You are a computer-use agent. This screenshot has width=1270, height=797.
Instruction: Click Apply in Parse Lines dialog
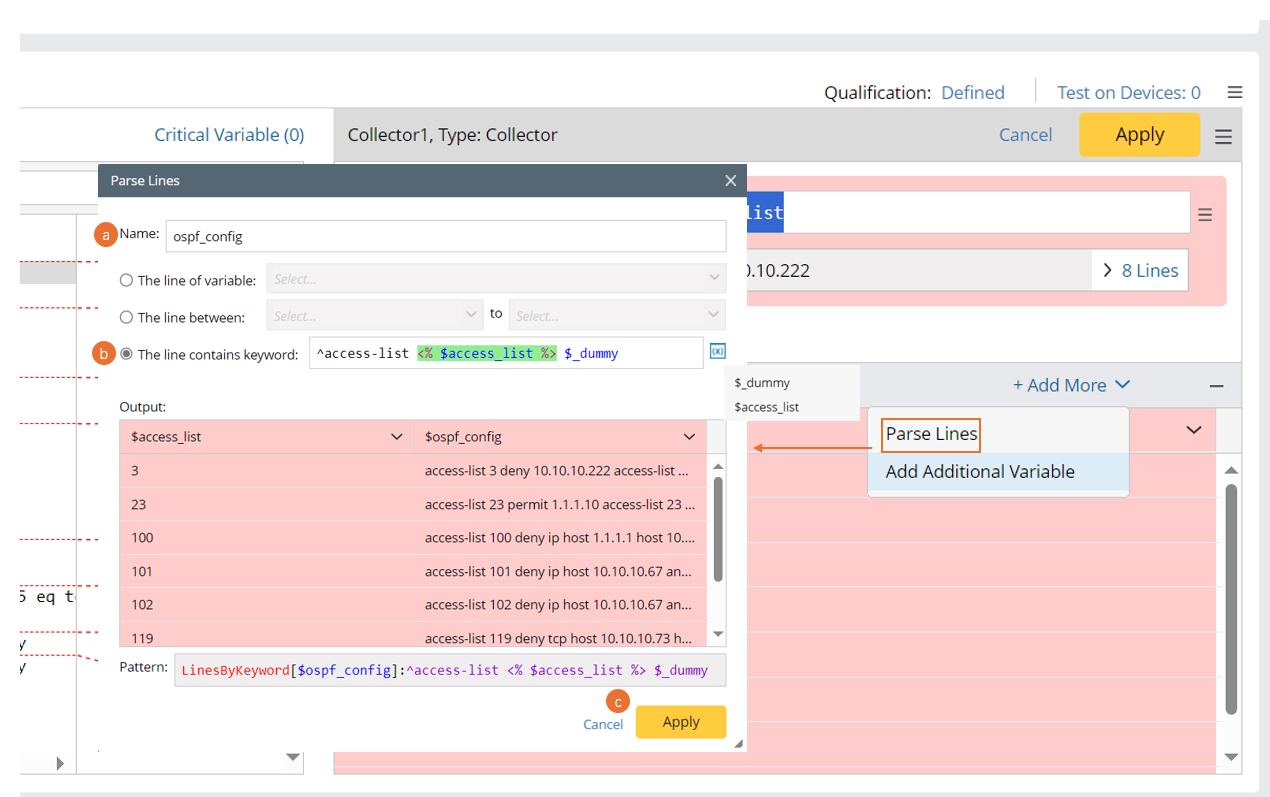tap(681, 722)
